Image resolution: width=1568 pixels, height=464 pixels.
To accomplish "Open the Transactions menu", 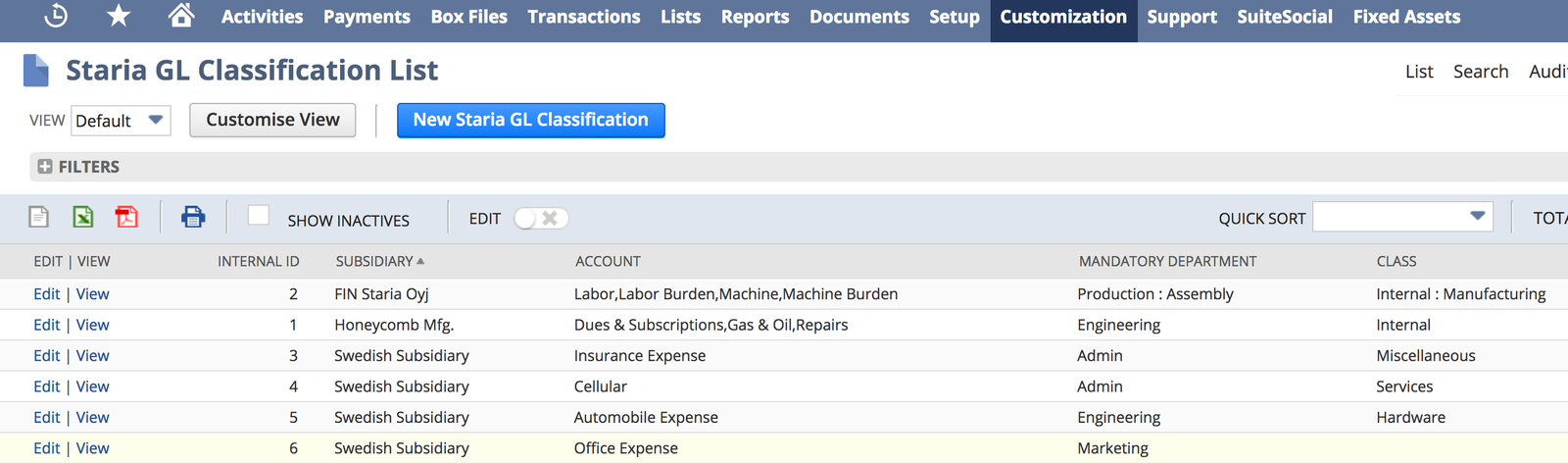I will click(x=584, y=17).
